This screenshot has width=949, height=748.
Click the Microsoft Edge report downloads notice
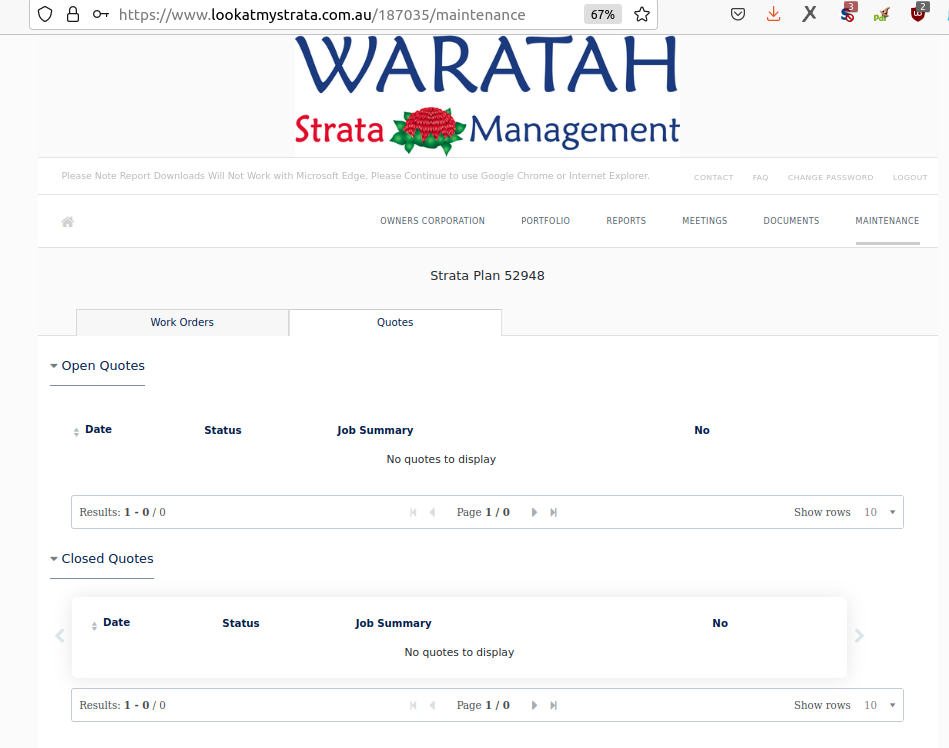[355, 176]
